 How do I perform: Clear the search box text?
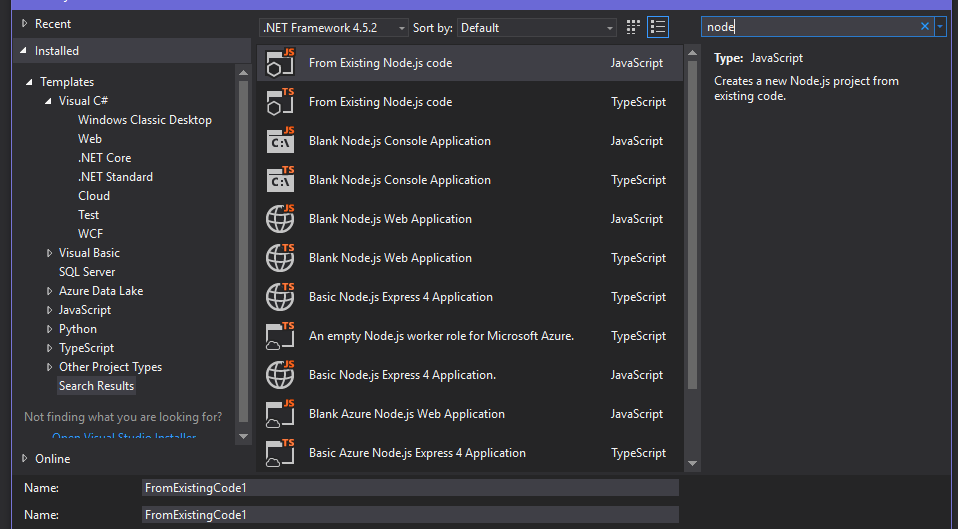[924, 26]
